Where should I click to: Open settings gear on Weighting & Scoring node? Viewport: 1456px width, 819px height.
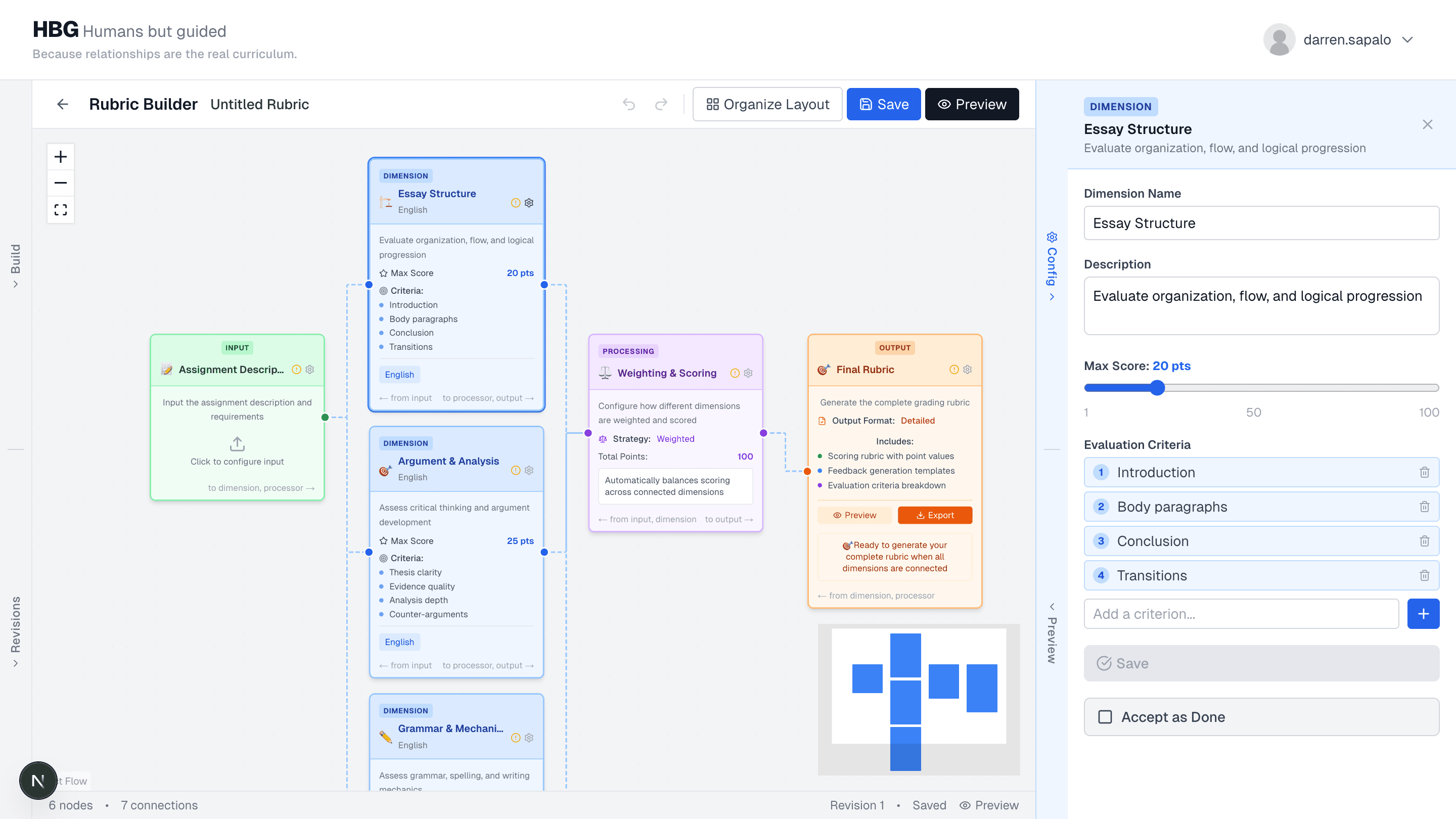point(748,373)
